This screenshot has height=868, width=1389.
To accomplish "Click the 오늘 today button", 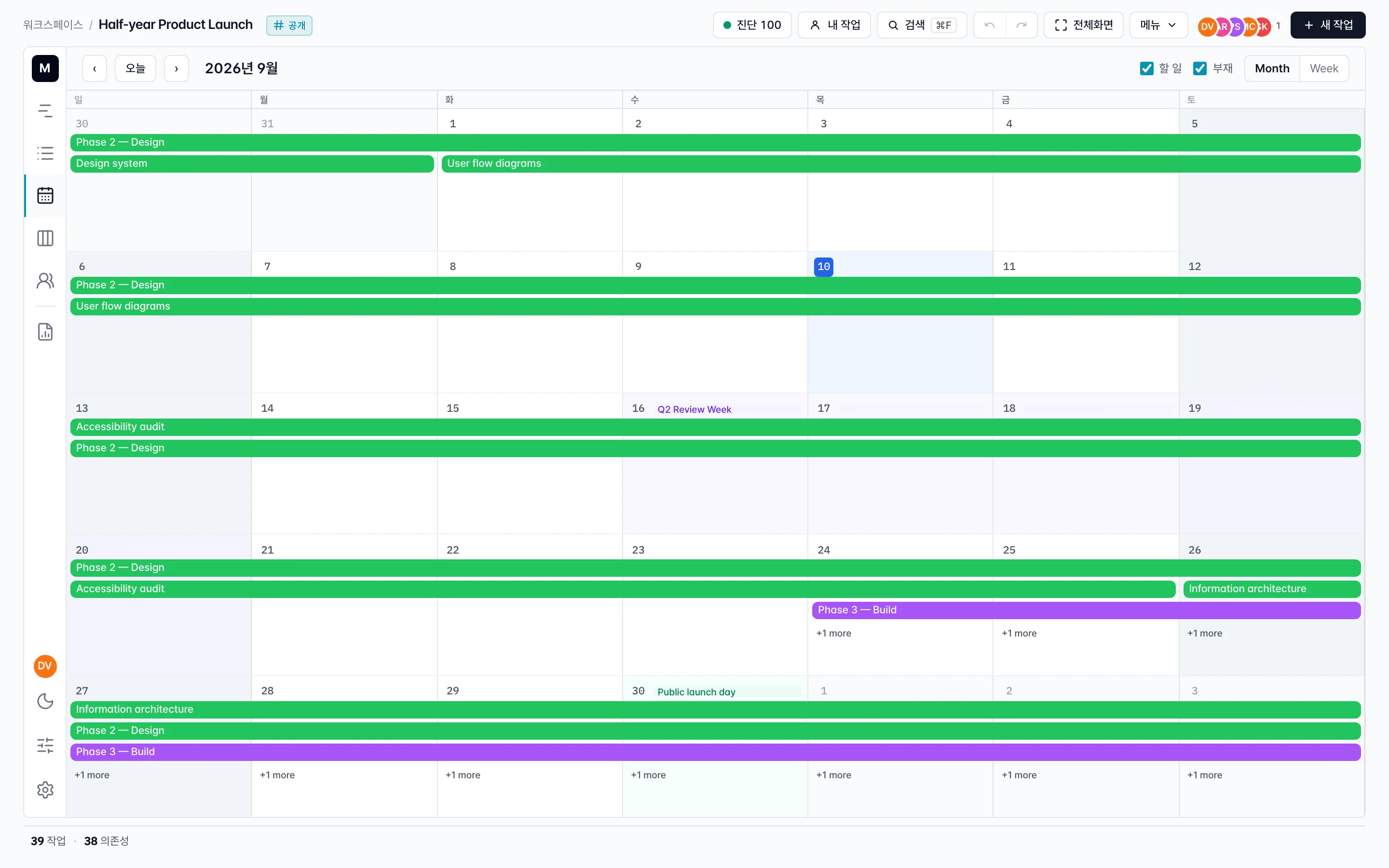I will coord(136,68).
